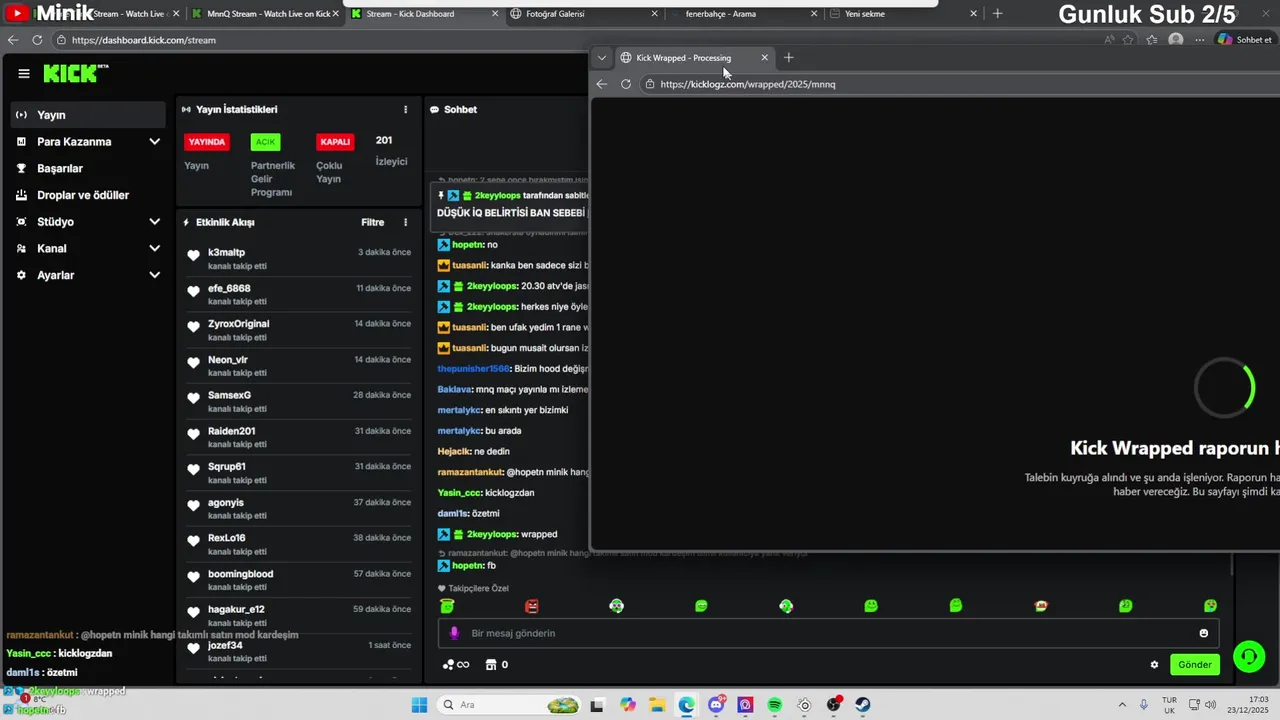Go back in the Kick Wrapped window
This screenshot has height=720, width=1280.
[x=602, y=84]
